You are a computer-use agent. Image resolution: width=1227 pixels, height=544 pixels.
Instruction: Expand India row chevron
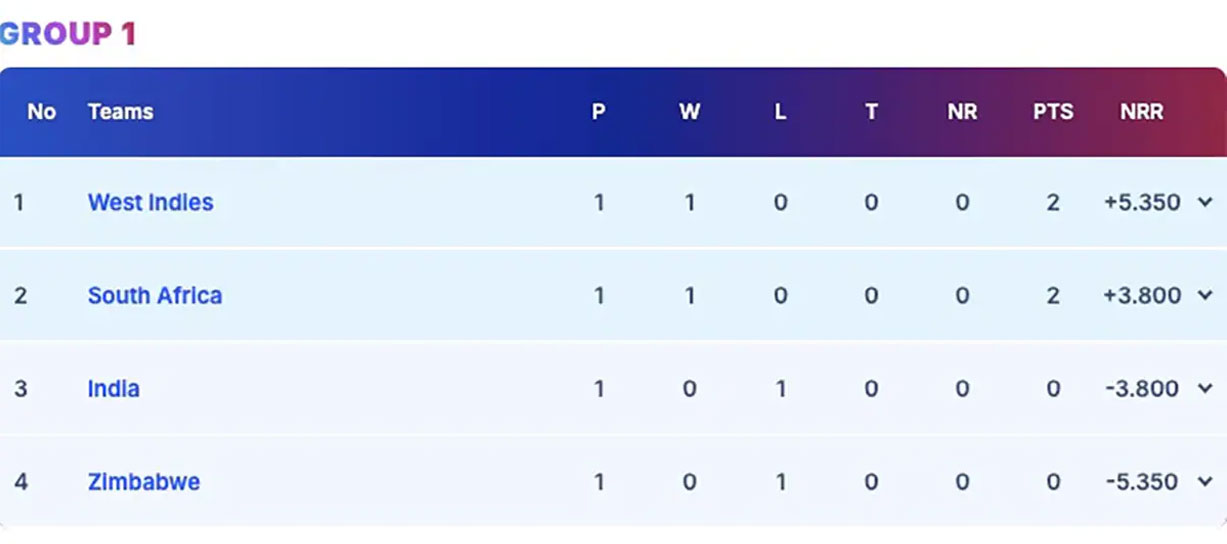point(1205,388)
